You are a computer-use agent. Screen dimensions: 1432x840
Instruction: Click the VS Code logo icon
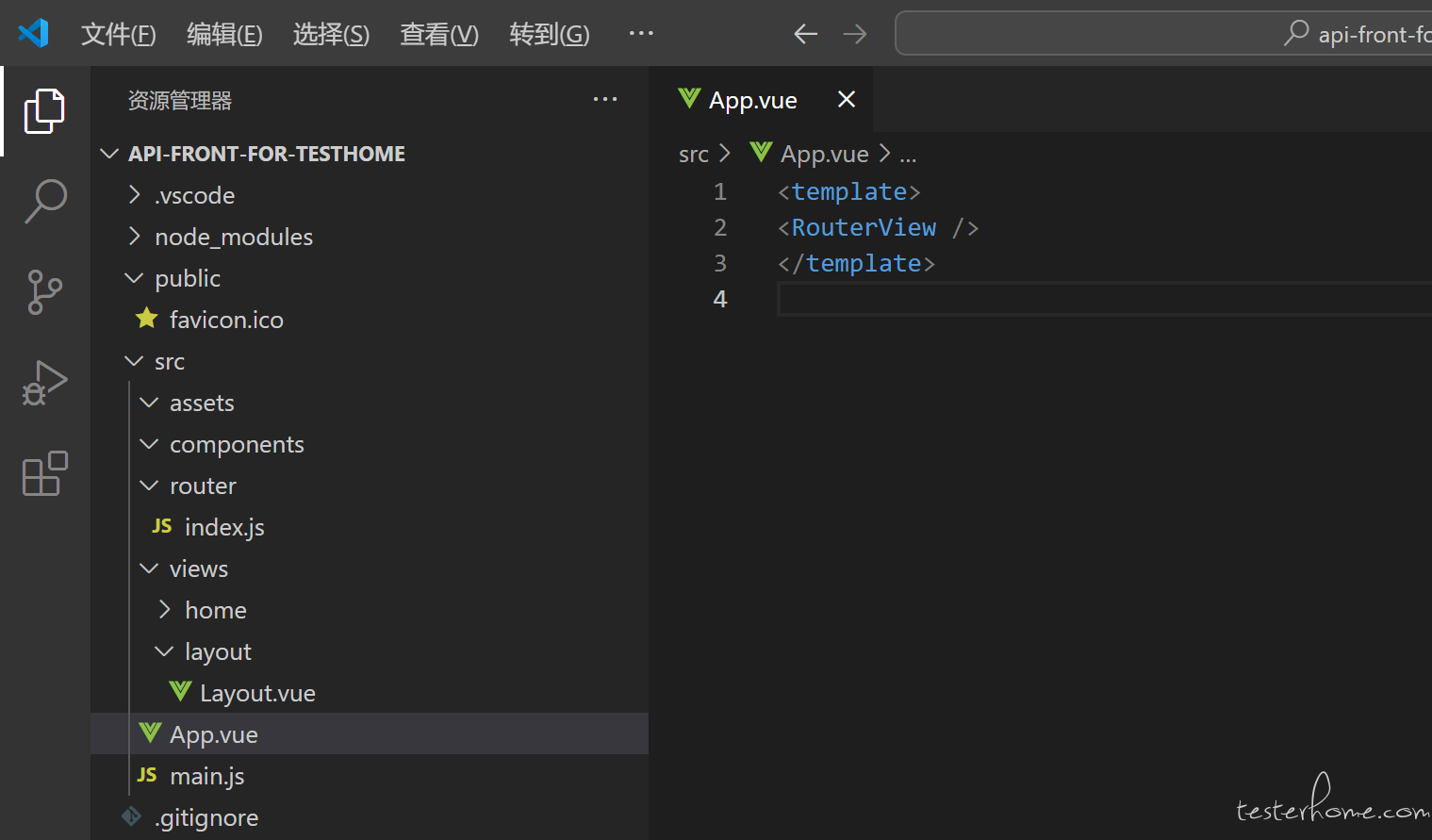point(33,33)
